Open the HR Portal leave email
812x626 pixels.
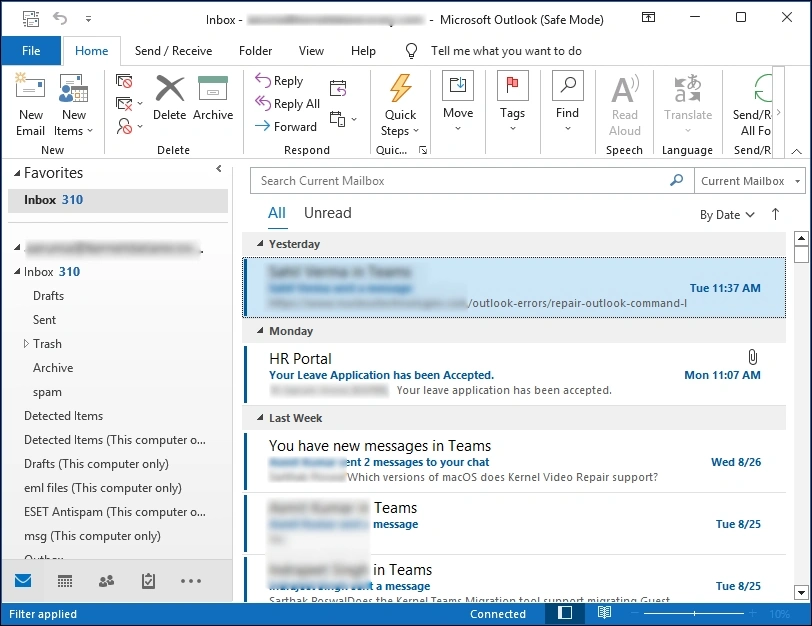[x=515, y=374]
